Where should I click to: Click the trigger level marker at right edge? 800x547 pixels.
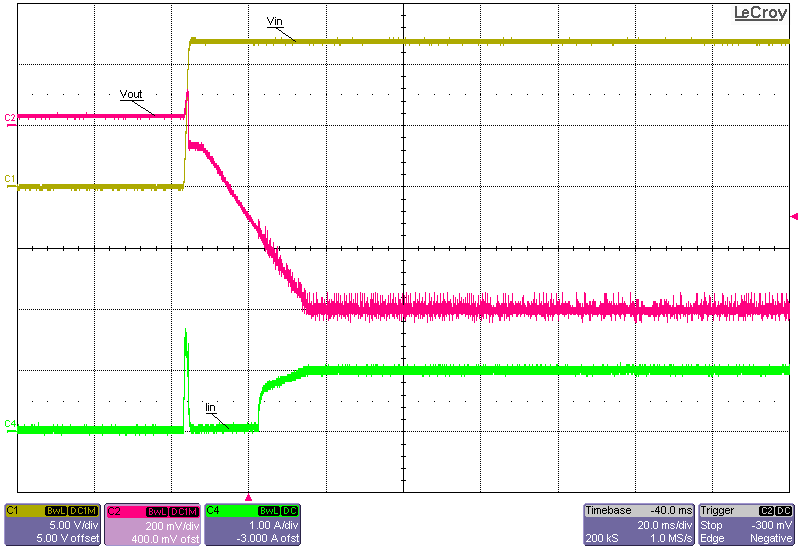coord(794,217)
